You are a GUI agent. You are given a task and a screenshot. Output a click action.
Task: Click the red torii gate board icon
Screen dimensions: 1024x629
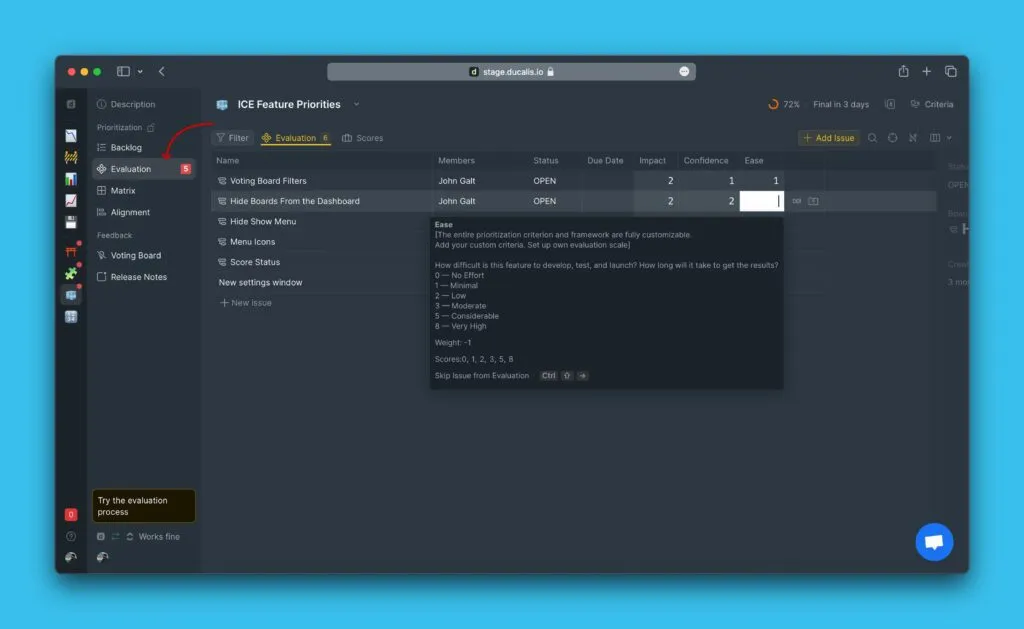[71, 251]
